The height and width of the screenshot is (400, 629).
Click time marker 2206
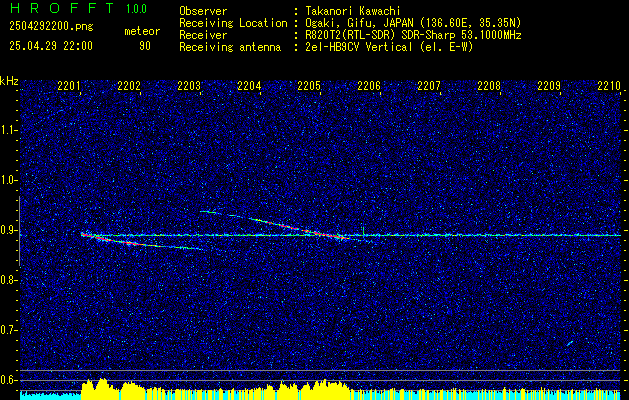pyautogui.click(x=369, y=85)
